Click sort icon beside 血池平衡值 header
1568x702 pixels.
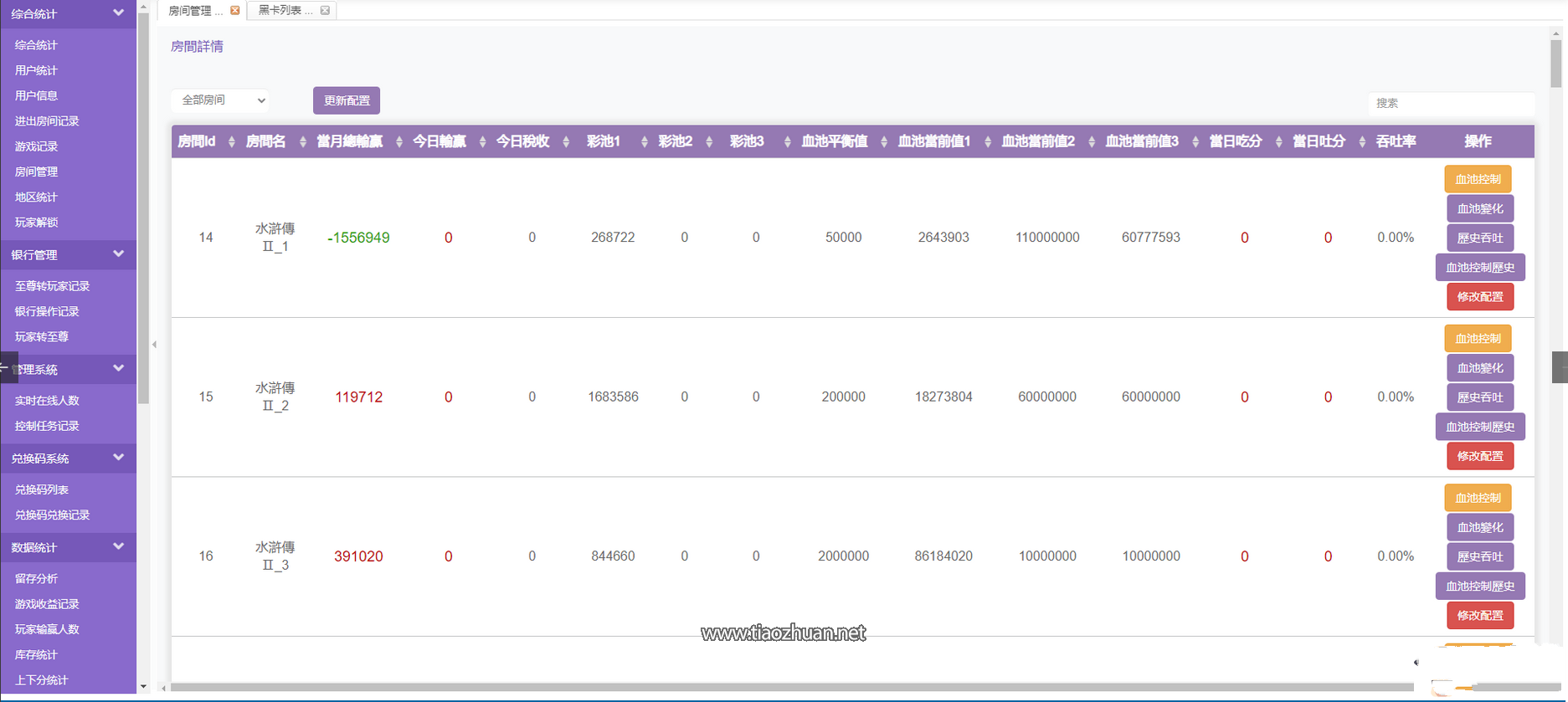883,142
